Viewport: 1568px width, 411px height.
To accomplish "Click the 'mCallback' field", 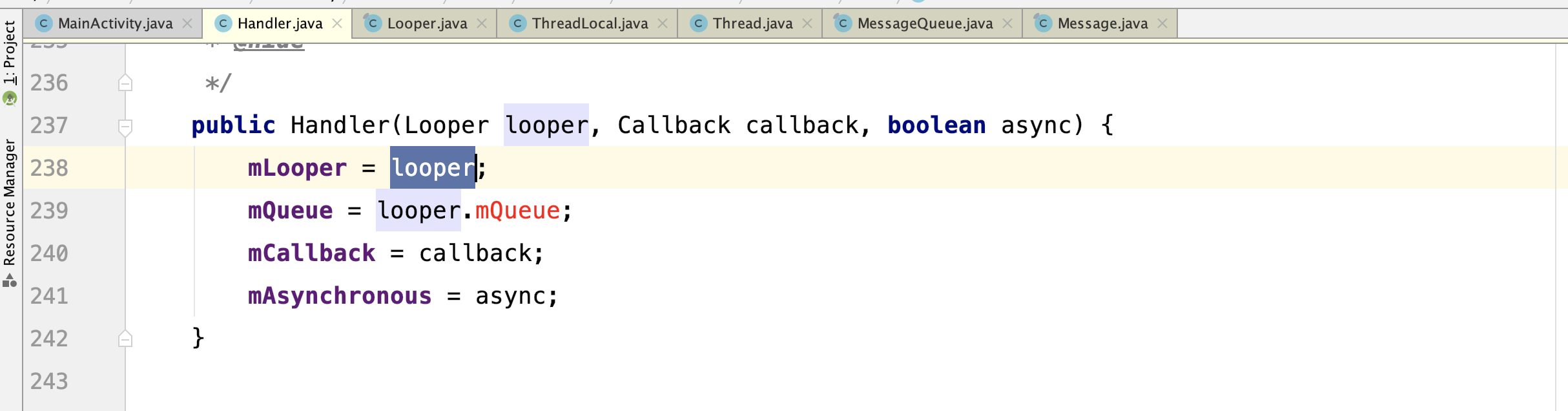I will point(311,253).
